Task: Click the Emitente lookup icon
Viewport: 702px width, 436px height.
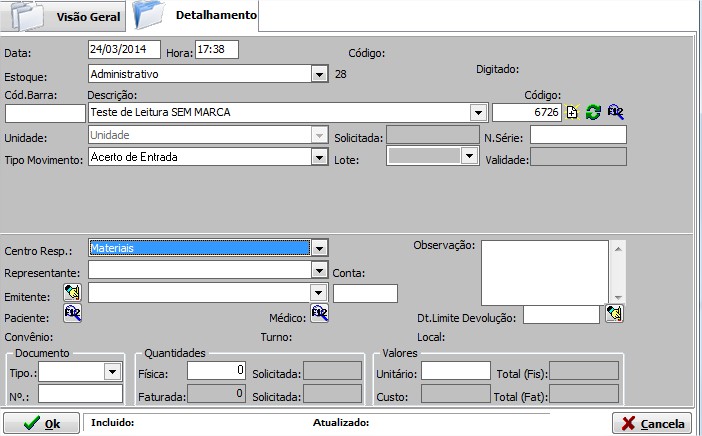Action: point(72,292)
